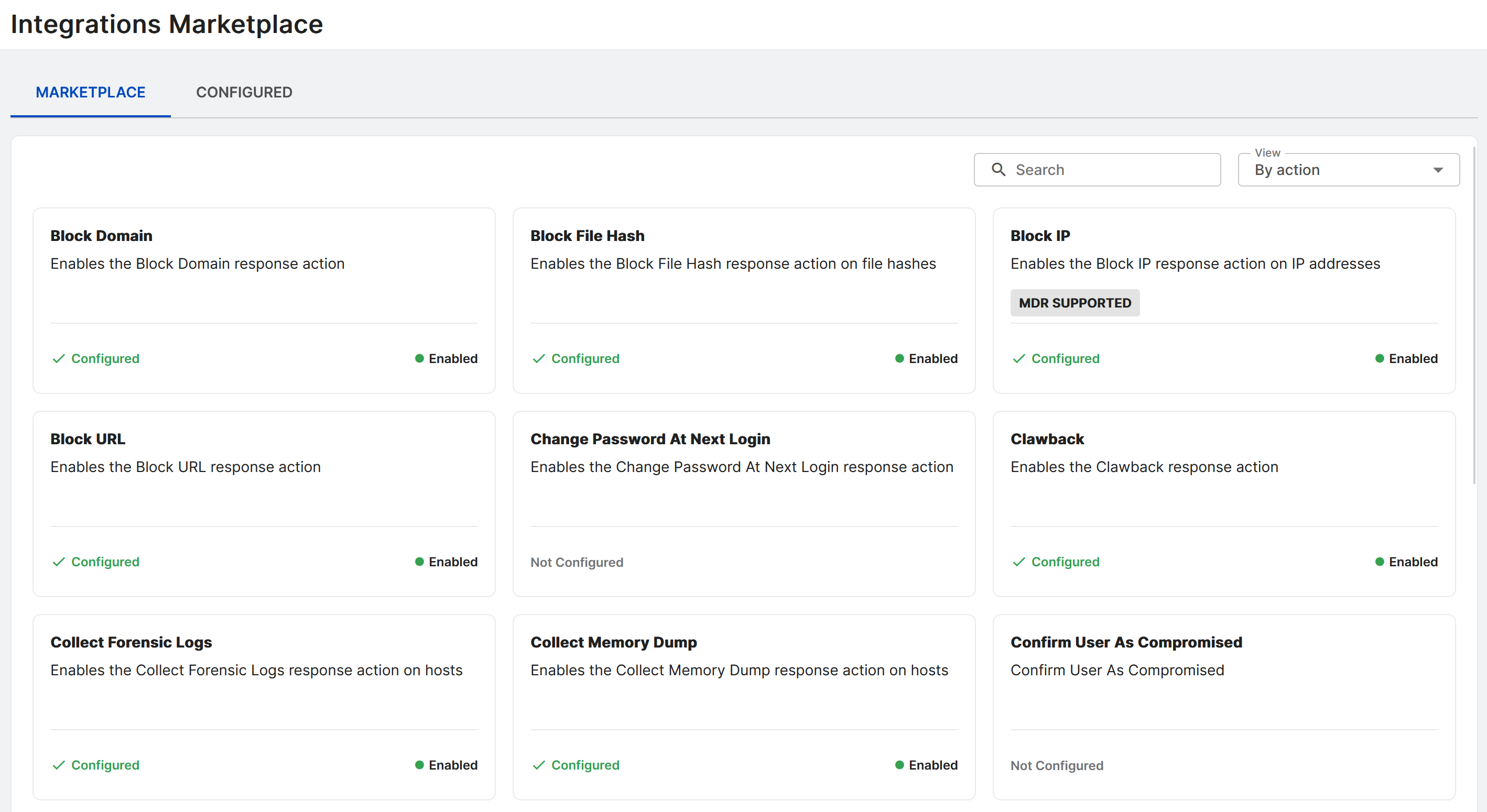Click Not Configured on Confirm User card
1487x812 pixels.
(1057, 765)
